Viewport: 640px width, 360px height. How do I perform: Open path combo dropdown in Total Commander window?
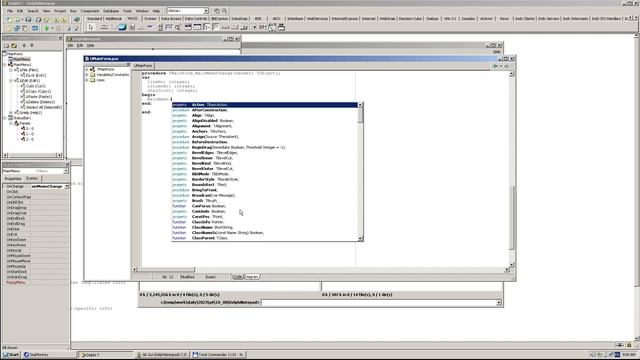[x=498, y=303]
